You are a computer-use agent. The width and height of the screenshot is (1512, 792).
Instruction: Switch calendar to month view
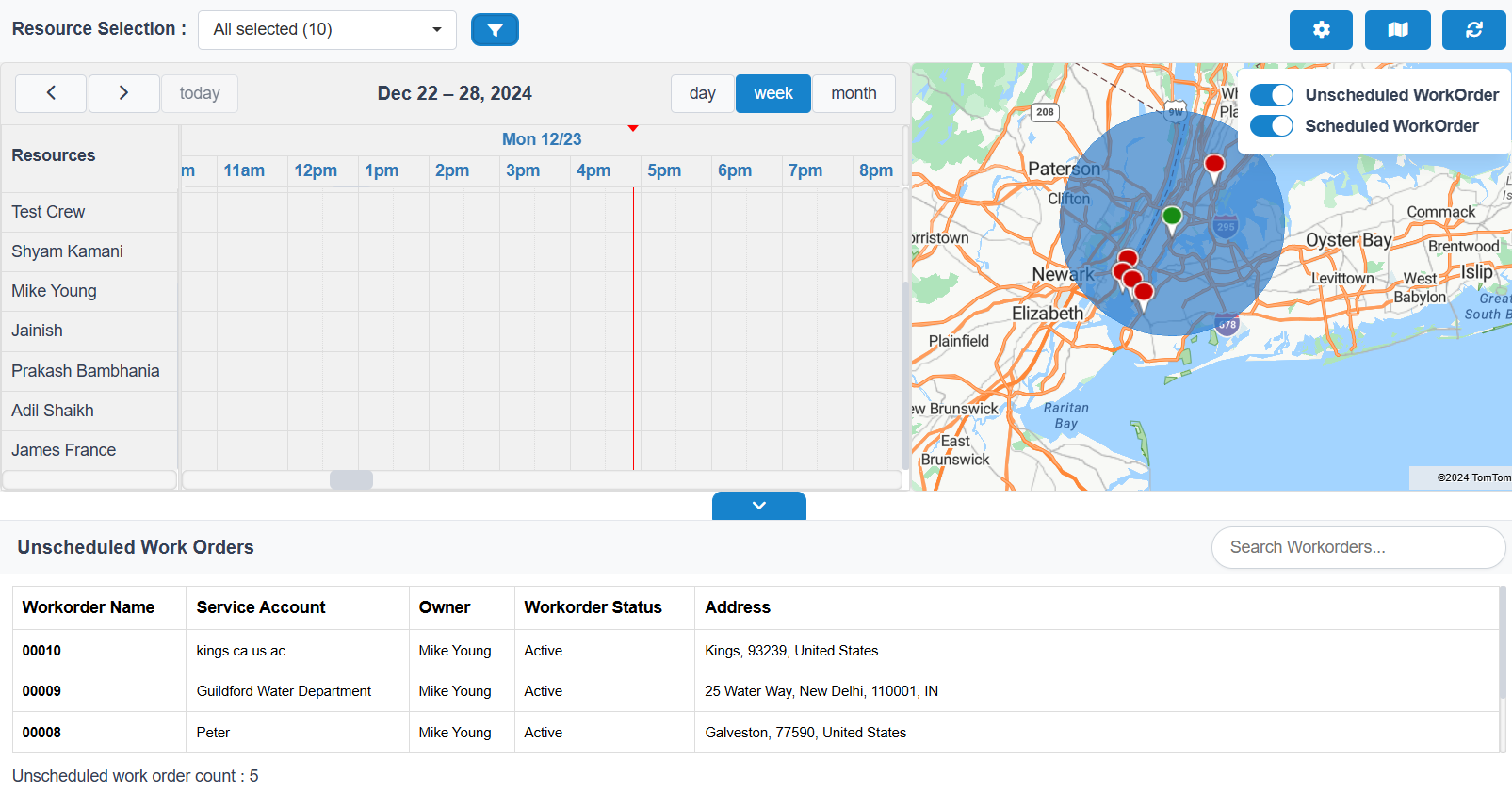tap(854, 93)
